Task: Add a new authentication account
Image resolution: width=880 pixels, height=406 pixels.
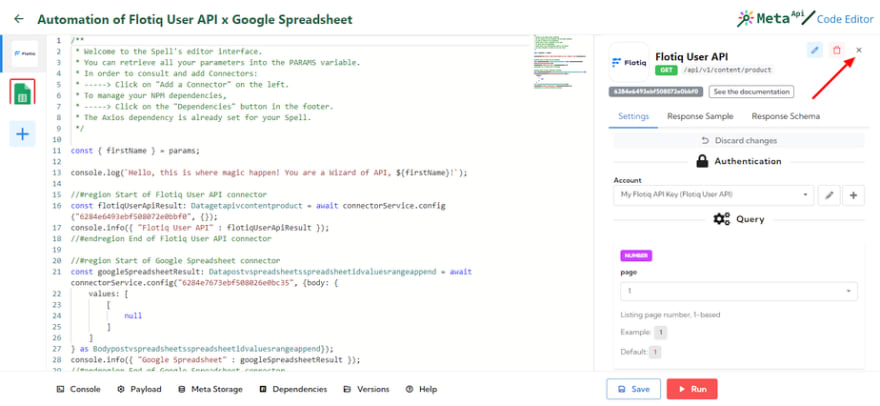Action: tap(854, 195)
